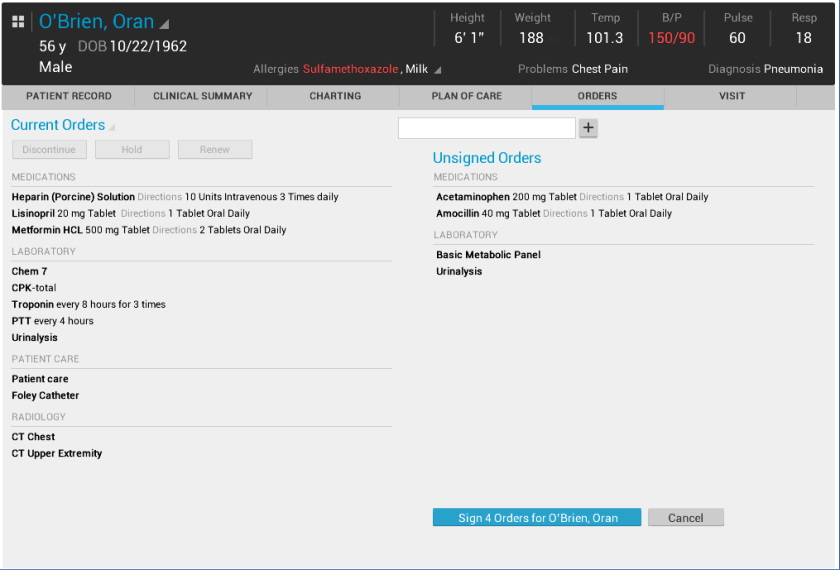840x570 pixels.
Task: Expand the Allergies list arrow
Action: tap(438, 70)
